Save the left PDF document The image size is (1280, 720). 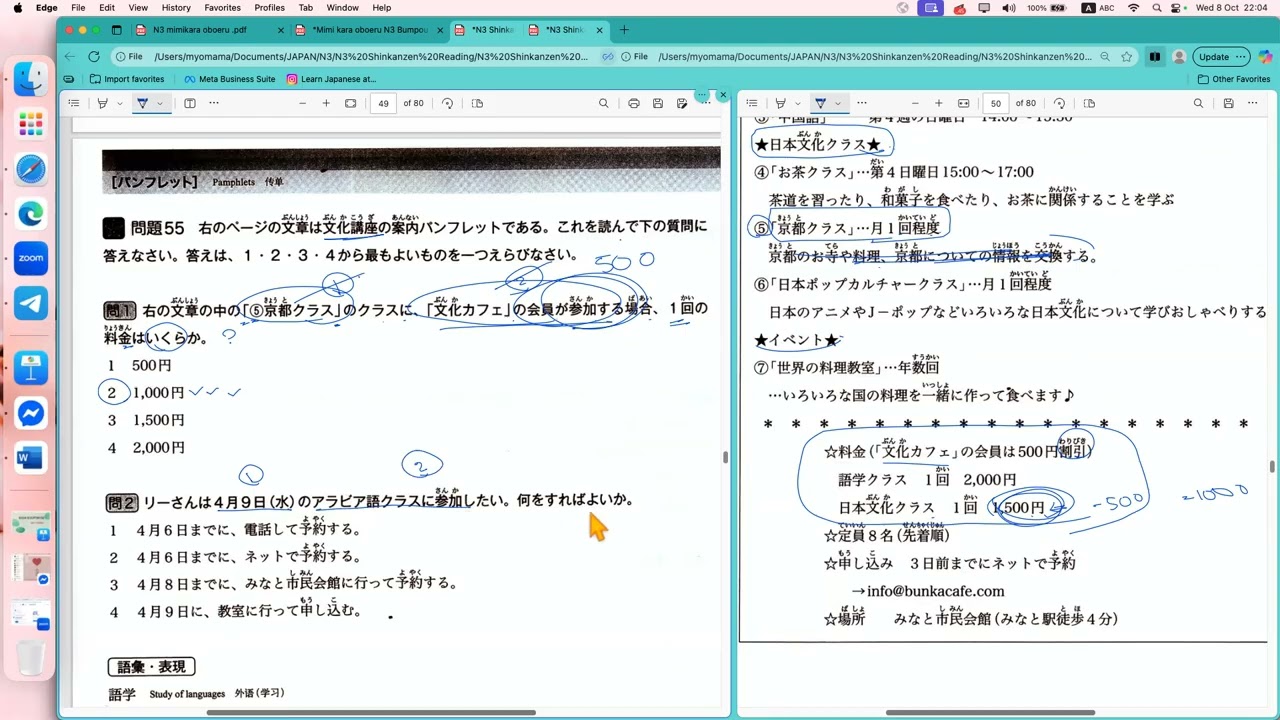(658, 103)
